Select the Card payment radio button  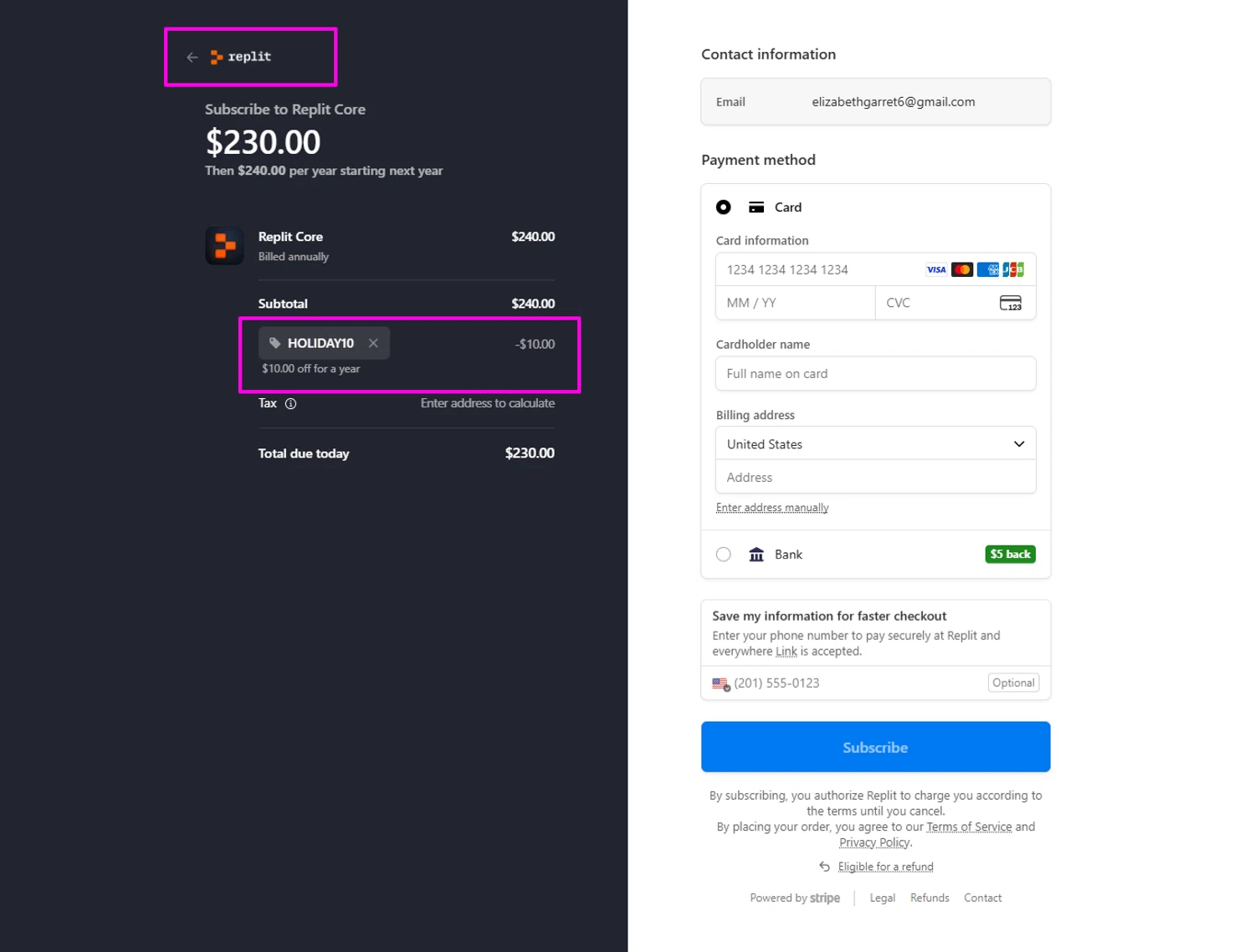click(724, 207)
